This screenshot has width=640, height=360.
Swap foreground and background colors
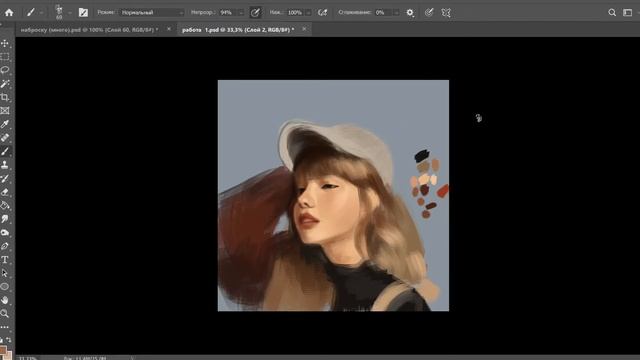(9, 340)
